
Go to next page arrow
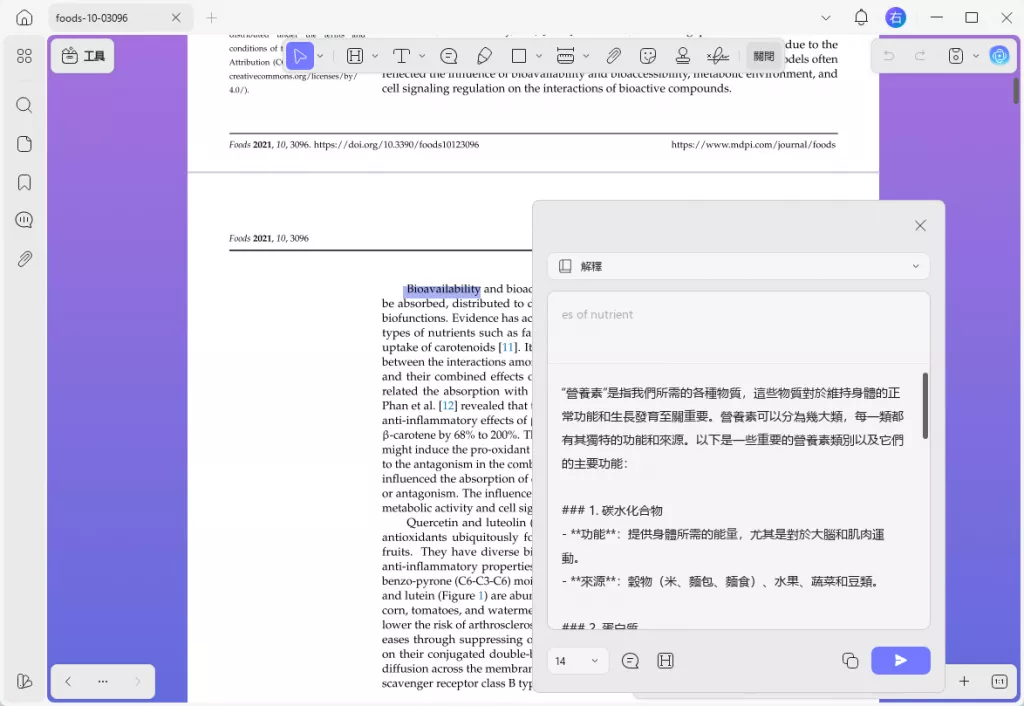coord(137,681)
